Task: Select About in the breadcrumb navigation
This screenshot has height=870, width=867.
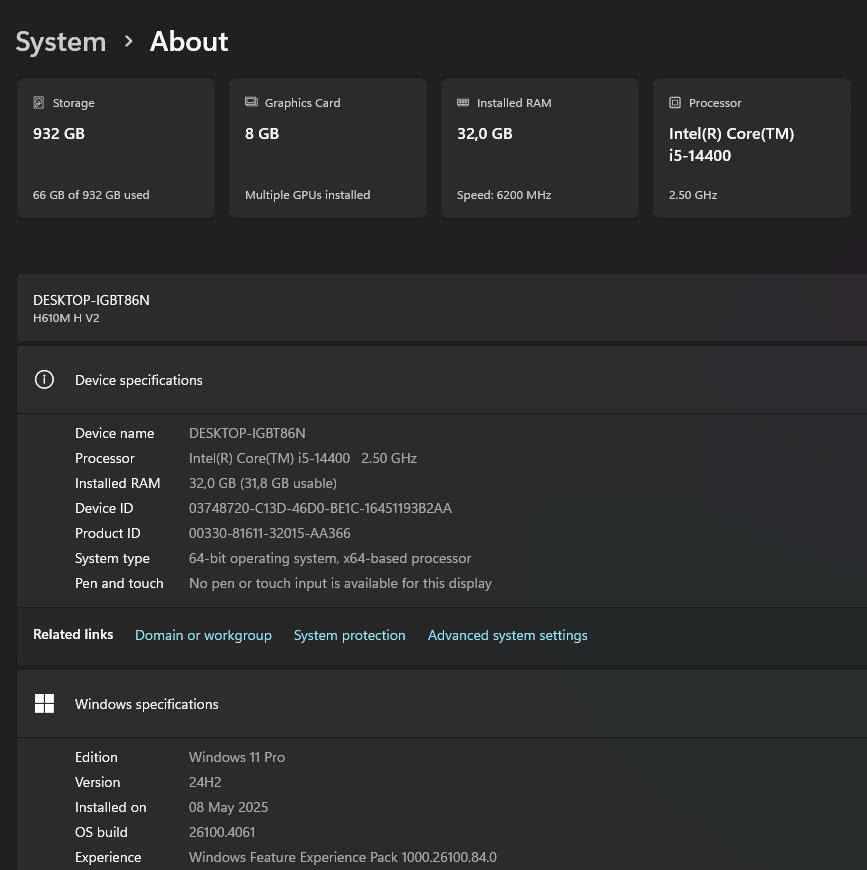Action: [x=188, y=42]
